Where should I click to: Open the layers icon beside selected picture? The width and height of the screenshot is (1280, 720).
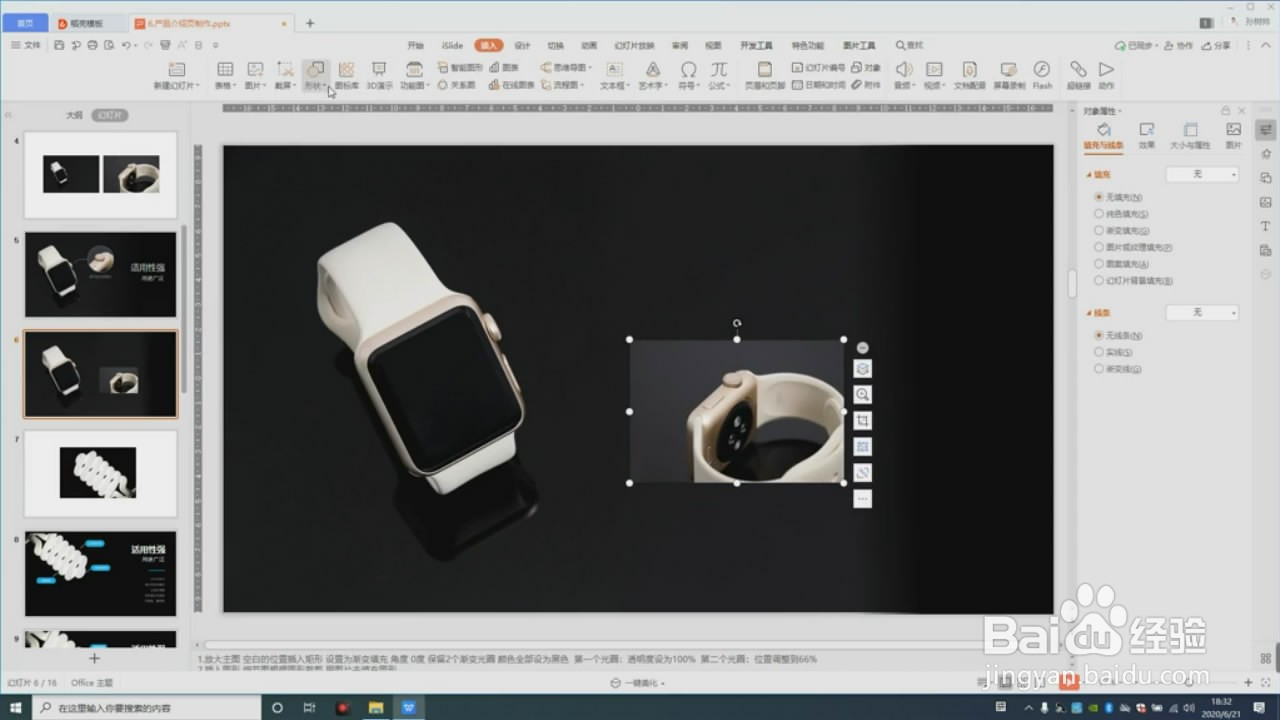pos(863,369)
